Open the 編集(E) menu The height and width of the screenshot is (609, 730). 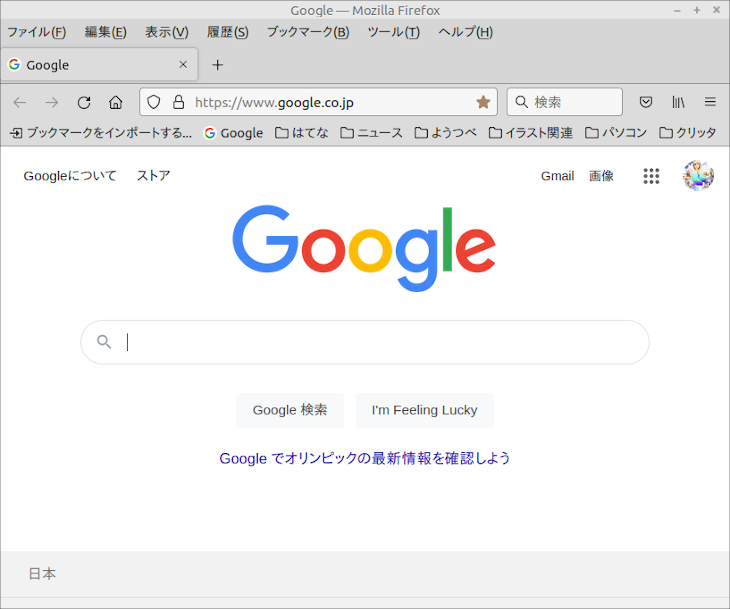(x=105, y=32)
